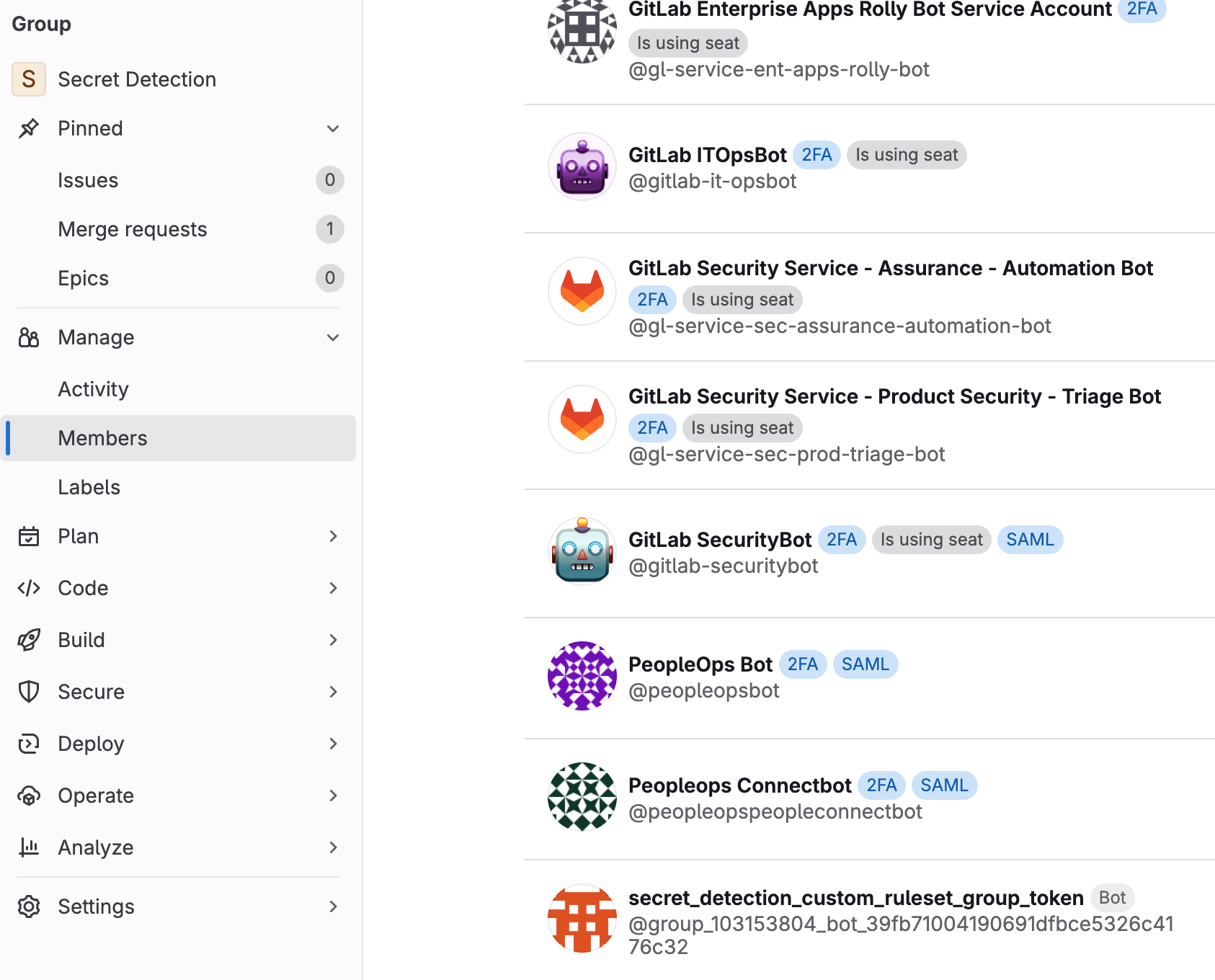Viewport: 1215px width, 980px height.
Task: Collapse the Pinned section chevron
Action: pos(333,128)
